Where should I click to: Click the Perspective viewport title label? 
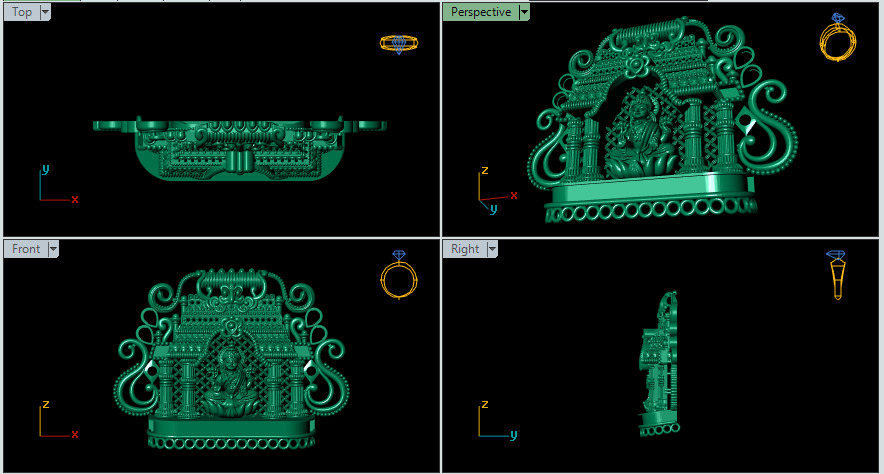[x=481, y=12]
